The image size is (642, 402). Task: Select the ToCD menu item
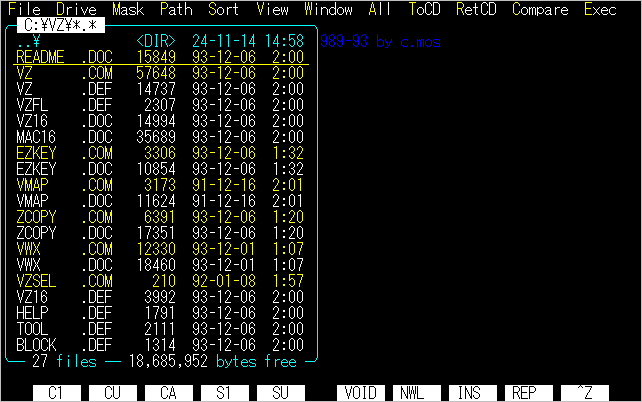click(425, 9)
